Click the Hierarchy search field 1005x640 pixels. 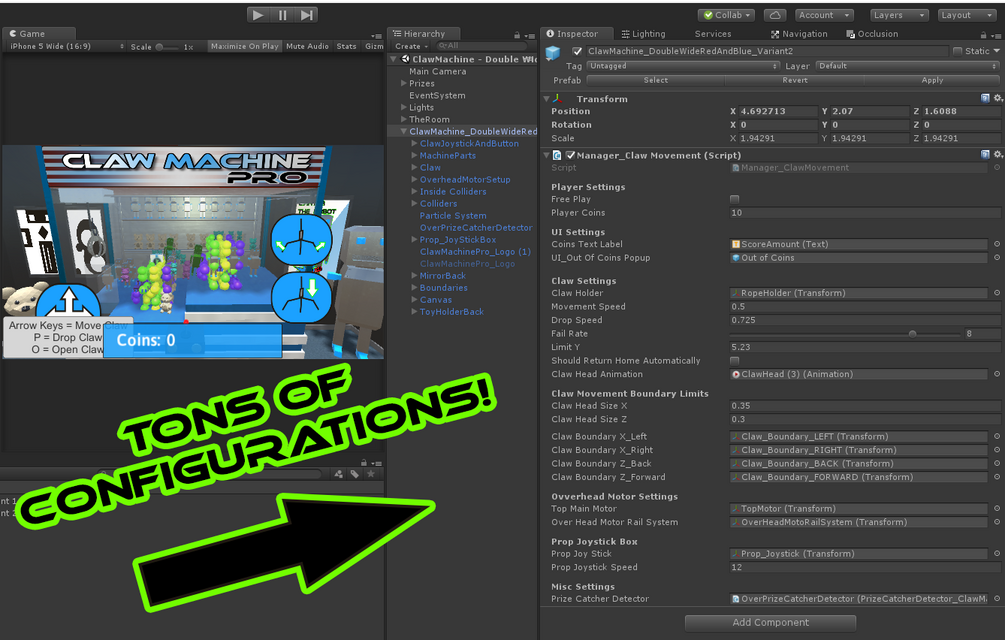[481, 46]
